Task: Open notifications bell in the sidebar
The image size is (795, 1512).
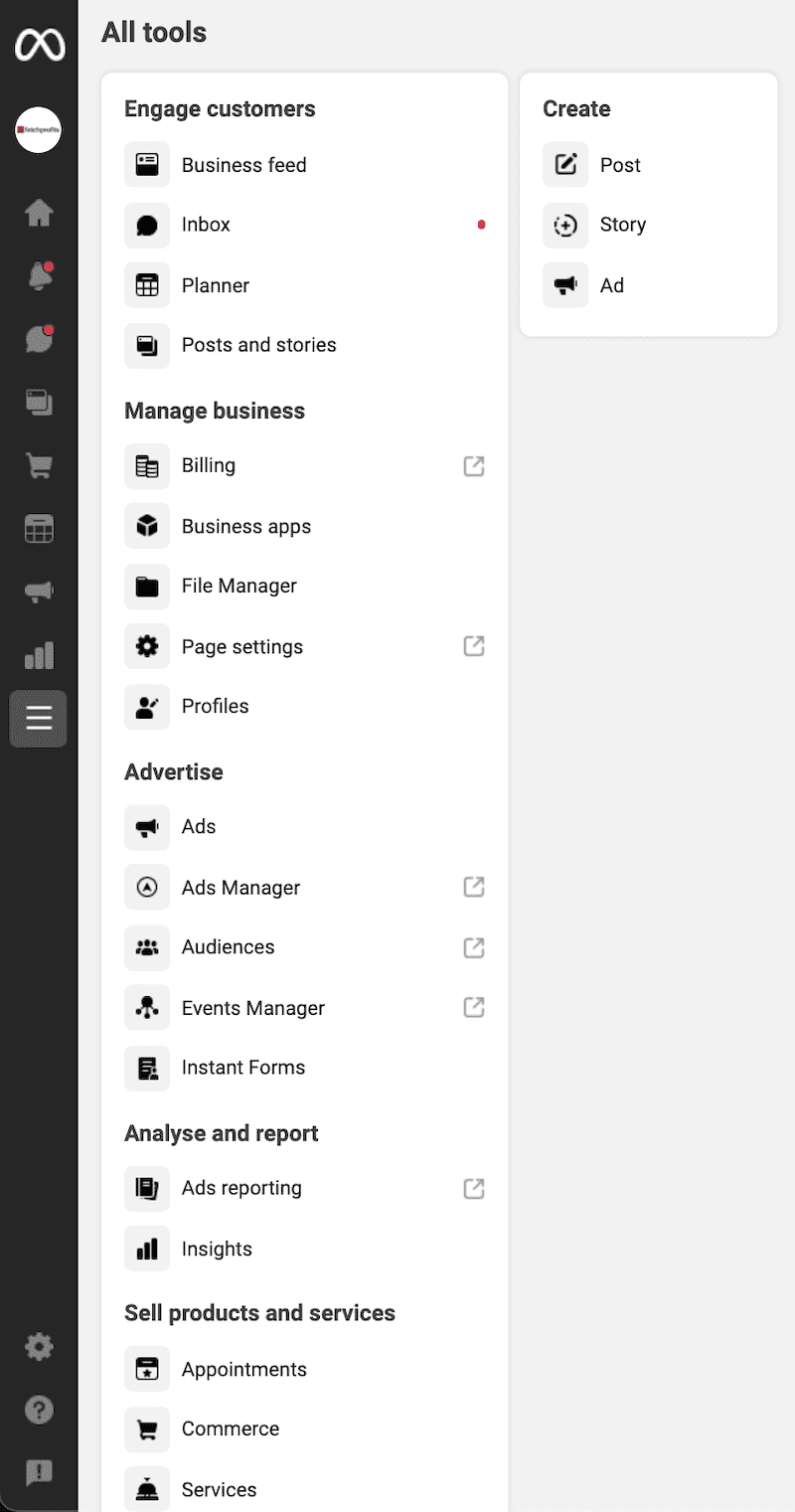Action: coord(39,277)
